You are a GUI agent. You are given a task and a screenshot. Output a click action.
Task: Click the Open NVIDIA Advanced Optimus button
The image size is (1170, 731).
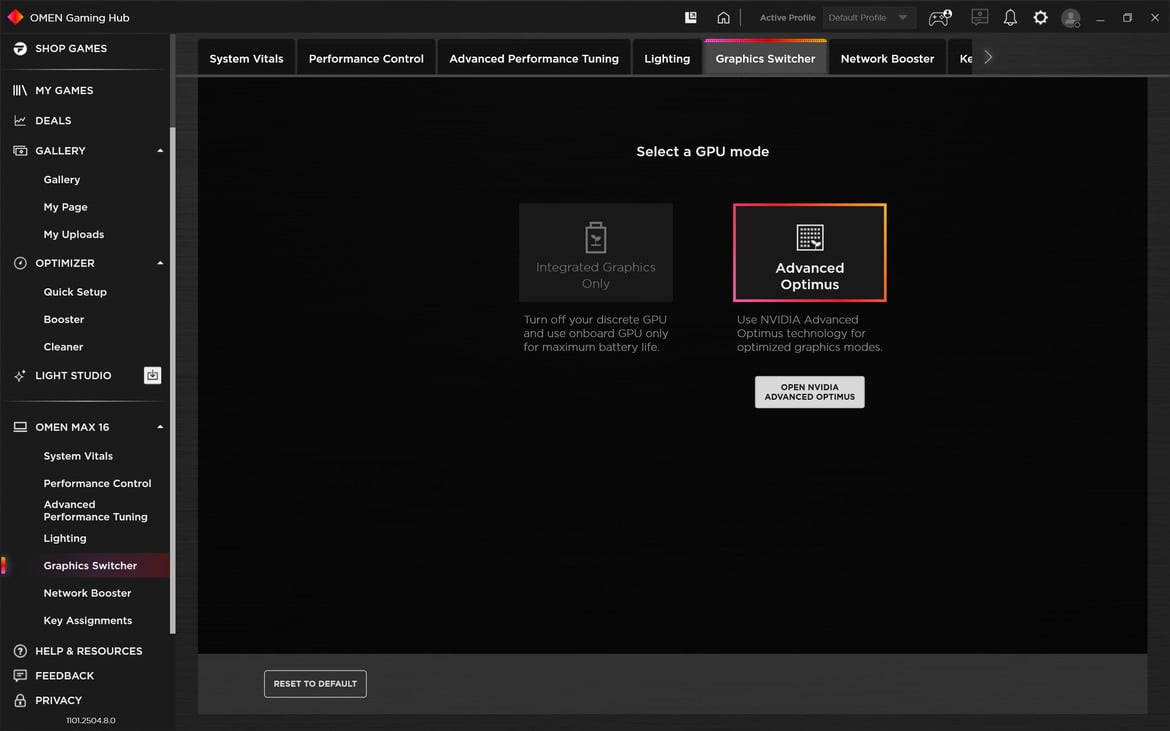[x=810, y=392]
